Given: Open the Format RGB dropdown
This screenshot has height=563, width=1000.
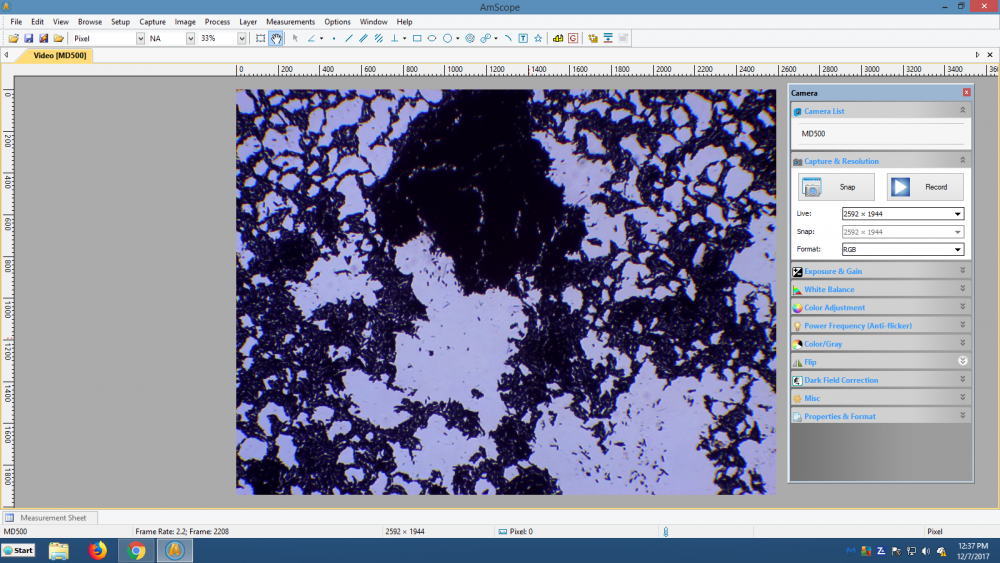Looking at the screenshot, I should [958, 249].
